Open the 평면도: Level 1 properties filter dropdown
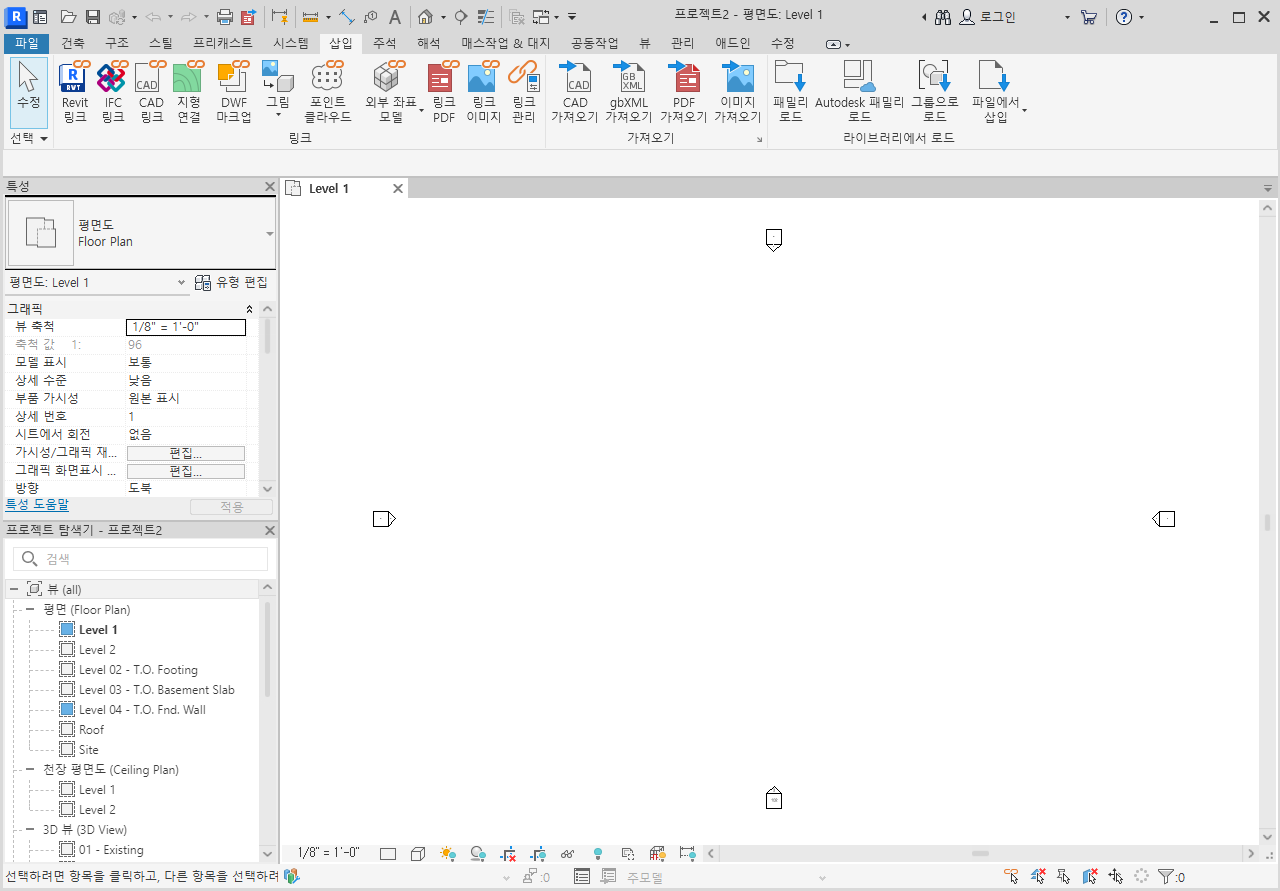 (181, 283)
